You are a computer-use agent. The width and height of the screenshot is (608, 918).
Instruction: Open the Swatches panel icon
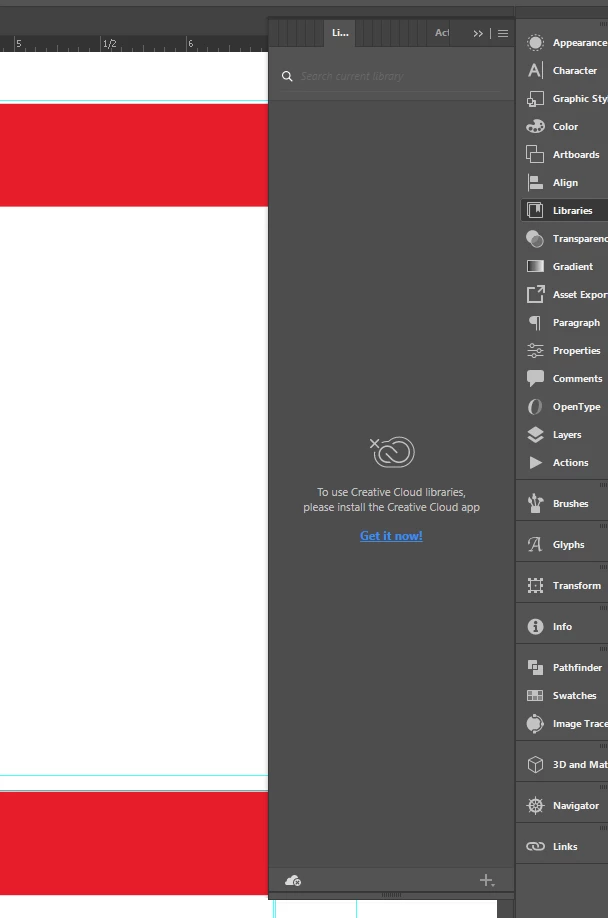click(535, 696)
